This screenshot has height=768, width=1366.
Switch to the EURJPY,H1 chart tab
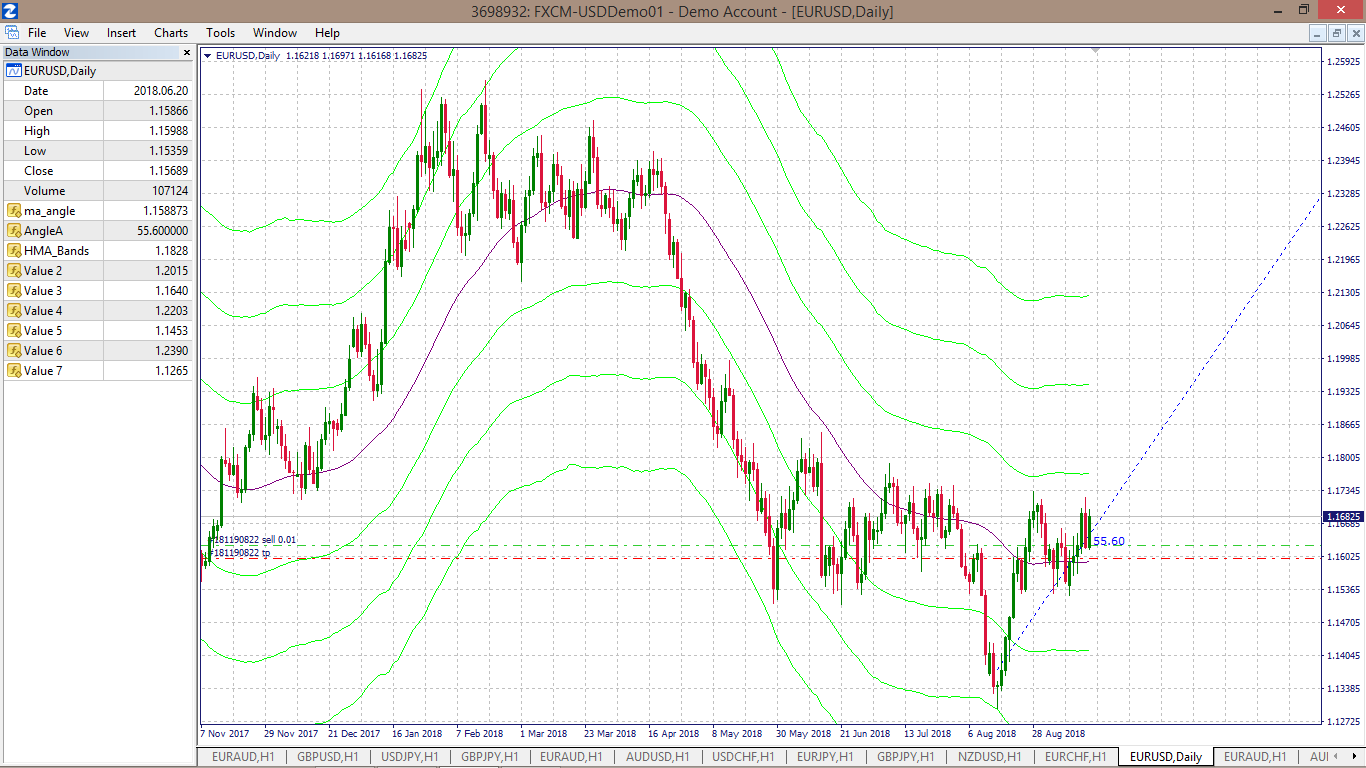click(826, 757)
